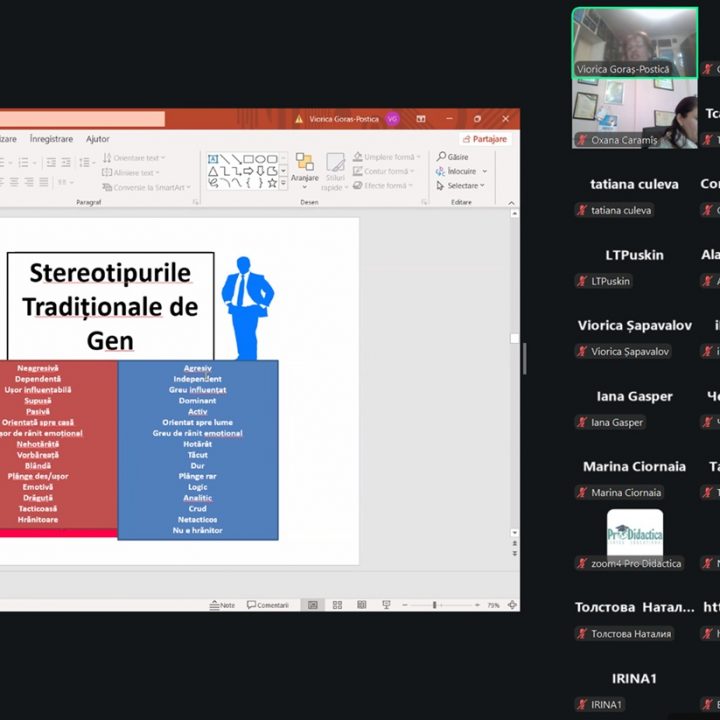Select the Viorica Goraș-Postică video thumbnail
Screen dimensions: 720x720
pyautogui.click(x=634, y=43)
